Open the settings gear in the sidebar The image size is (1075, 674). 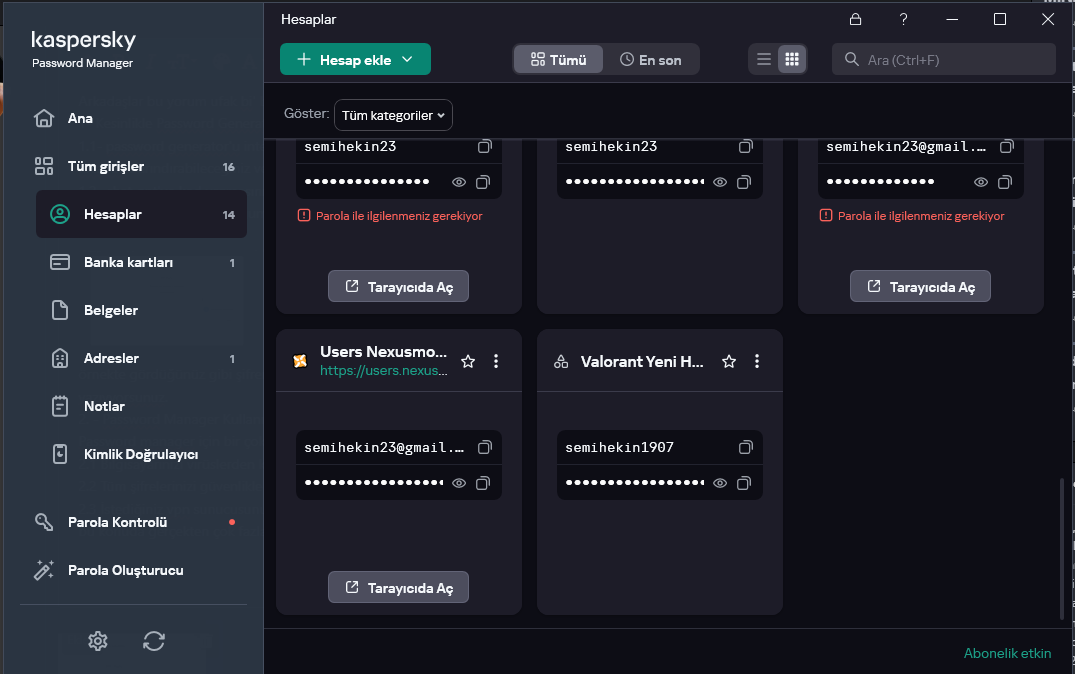tap(98, 641)
